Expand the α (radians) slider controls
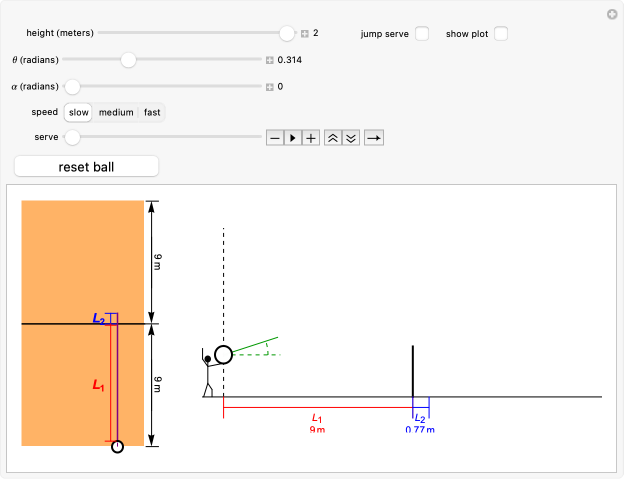624x480 pixels. click(x=269, y=87)
